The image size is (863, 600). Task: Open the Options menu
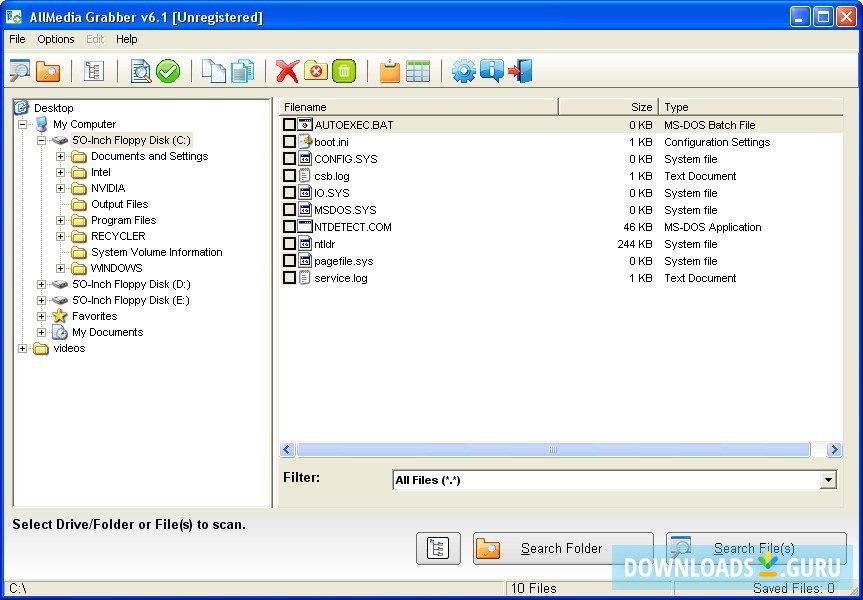coord(56,39)
